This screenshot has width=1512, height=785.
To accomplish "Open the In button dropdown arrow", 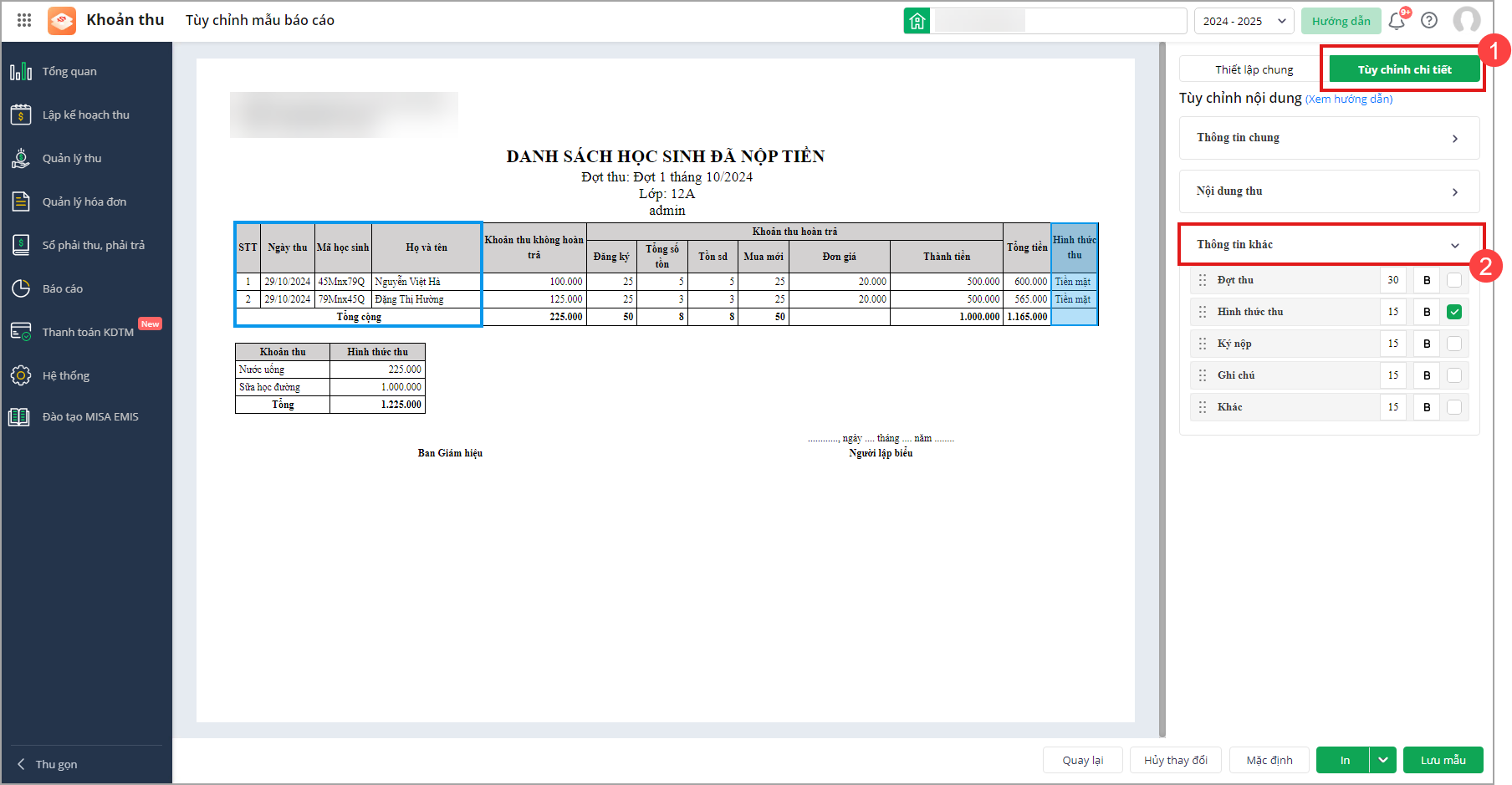I will (x=1383, y=760).
